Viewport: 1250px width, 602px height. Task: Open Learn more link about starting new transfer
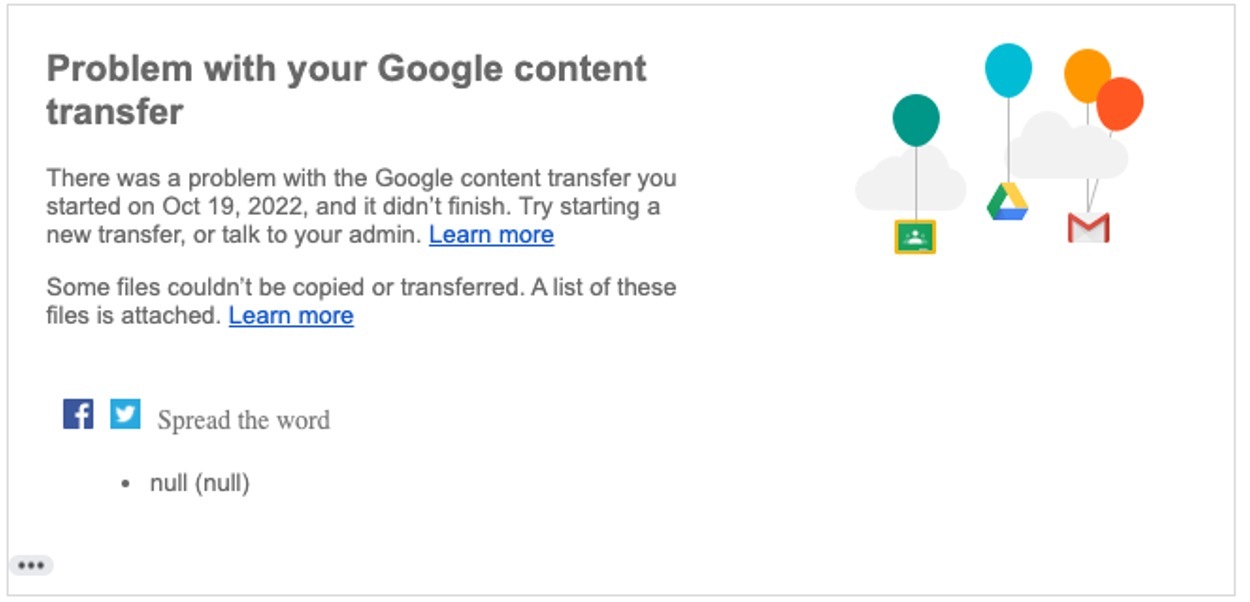pyautogui.click(x=491, y=235)
